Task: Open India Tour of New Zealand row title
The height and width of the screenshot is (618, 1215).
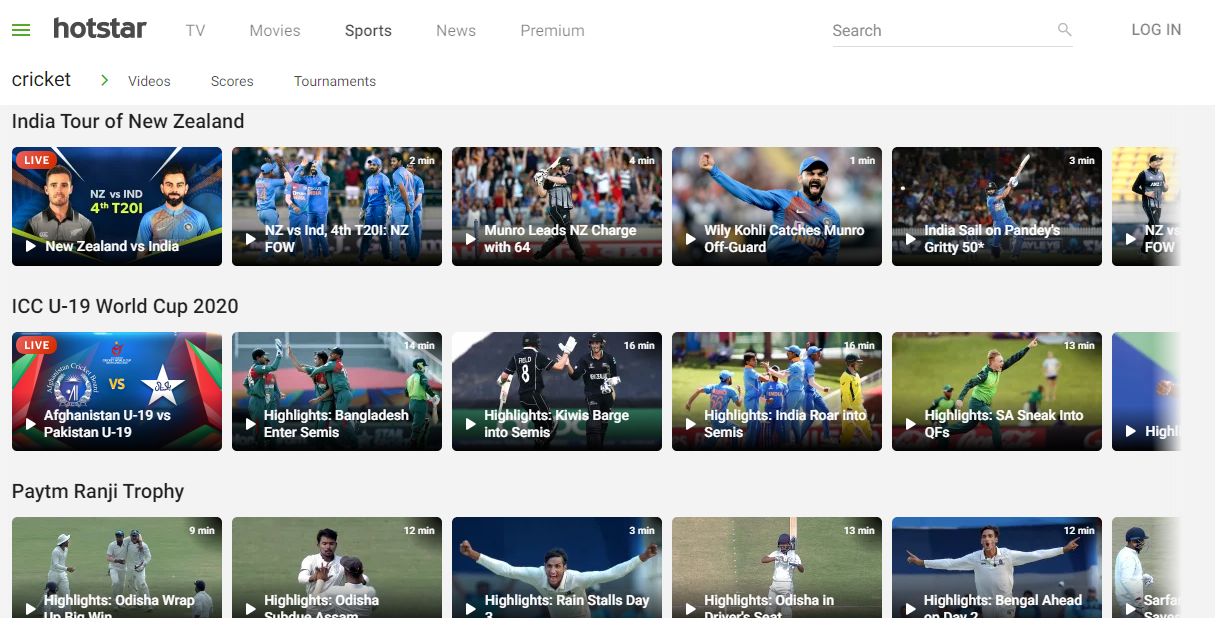Action: click(x=128, y=121)
